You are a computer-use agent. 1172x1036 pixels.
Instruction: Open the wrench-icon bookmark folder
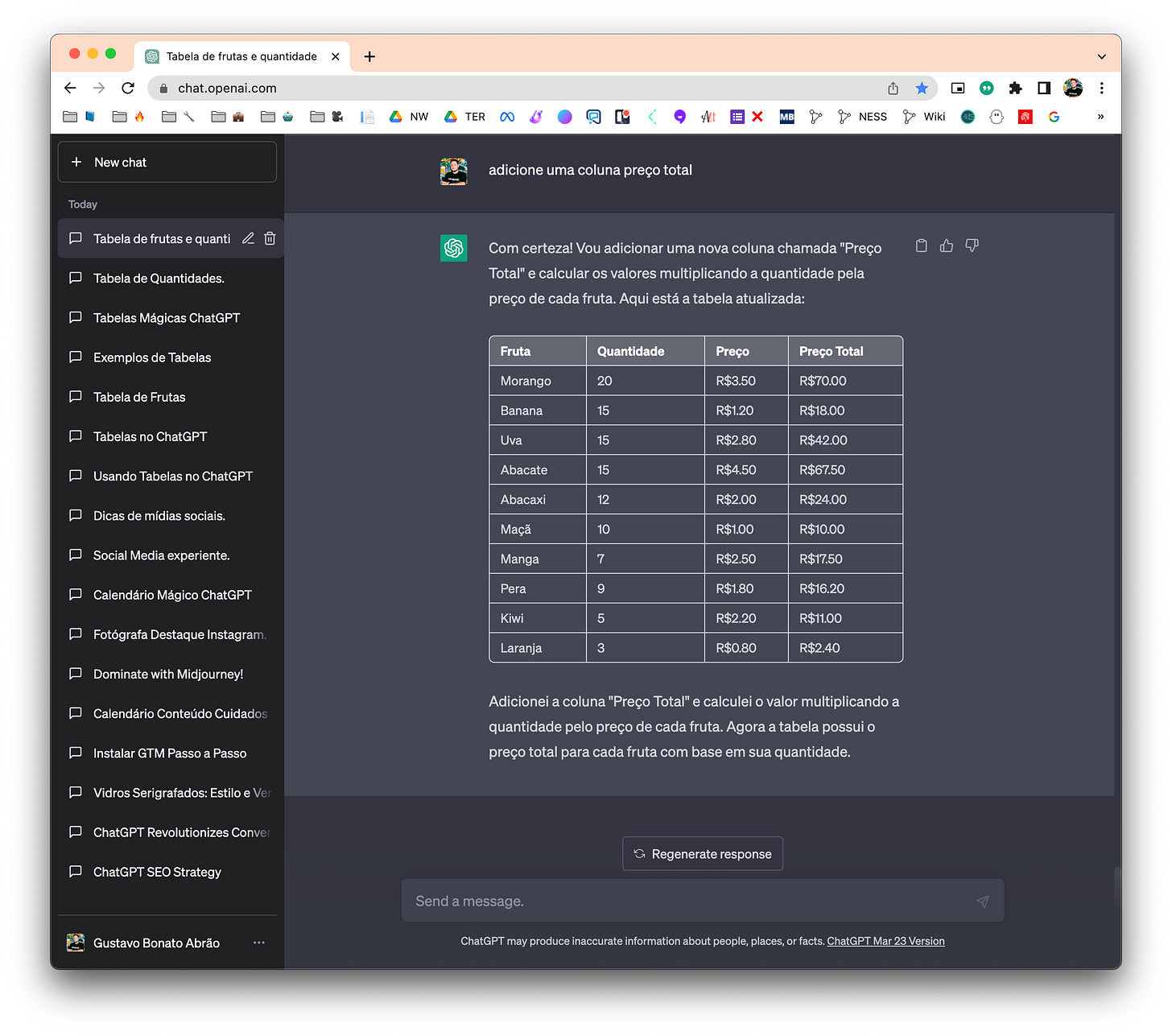[x=179, y=117]
